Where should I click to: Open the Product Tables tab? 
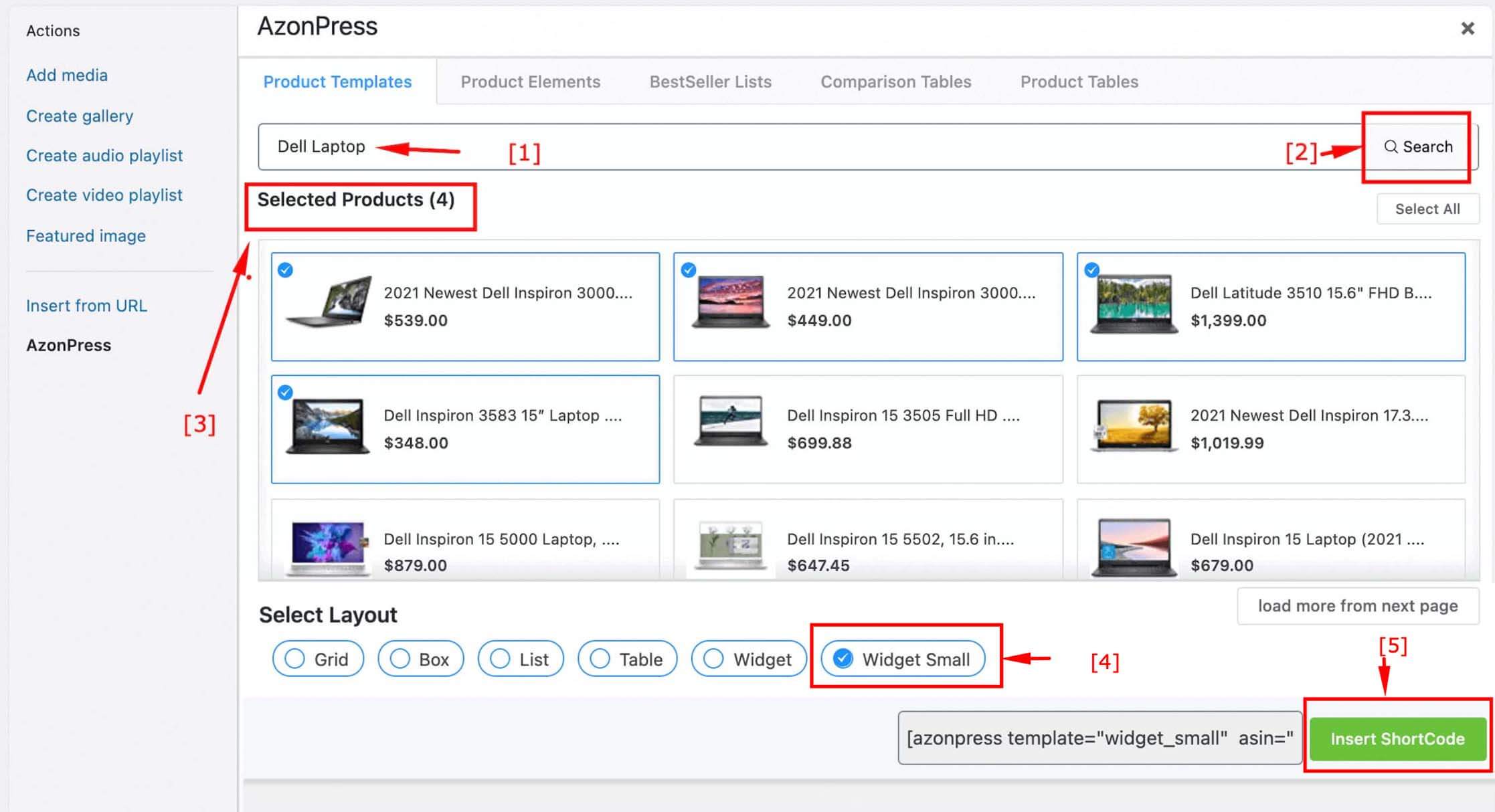pyautogui.click(x=1079, y=82)
